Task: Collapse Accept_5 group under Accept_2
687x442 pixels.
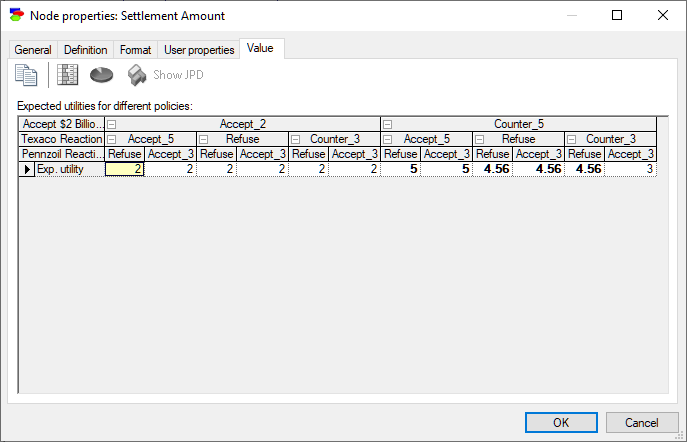Action: point(112,139)
